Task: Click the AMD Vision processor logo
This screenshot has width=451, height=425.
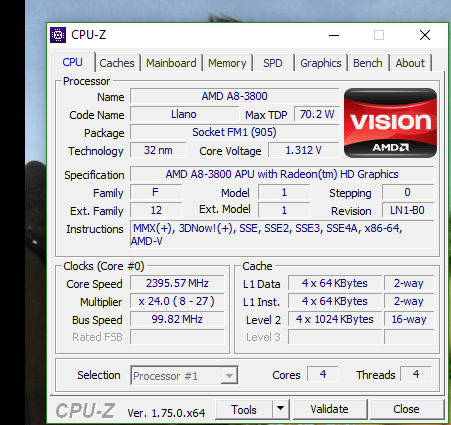Action: click(390, 123)
